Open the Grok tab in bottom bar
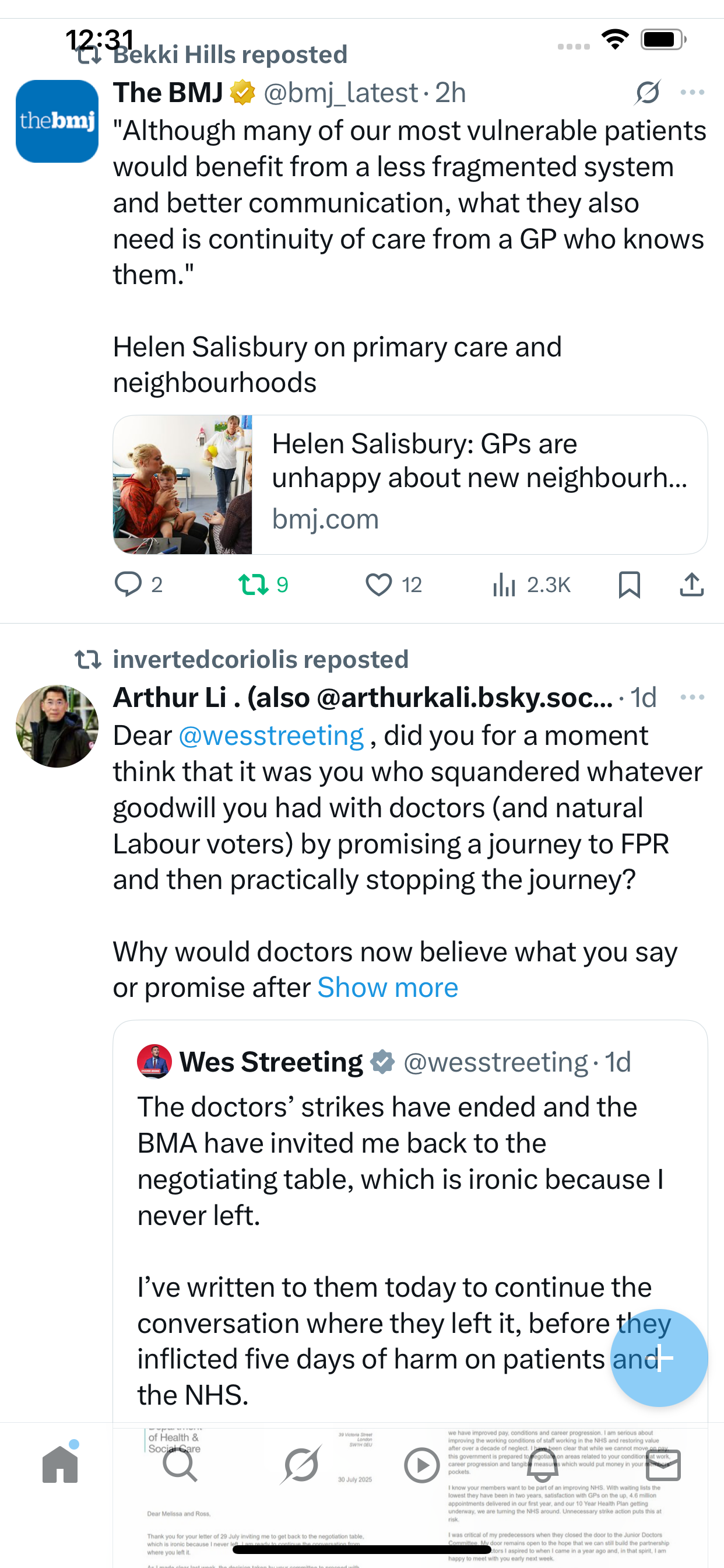Screen dimensions: 724x1568 tap(301, 1465)
